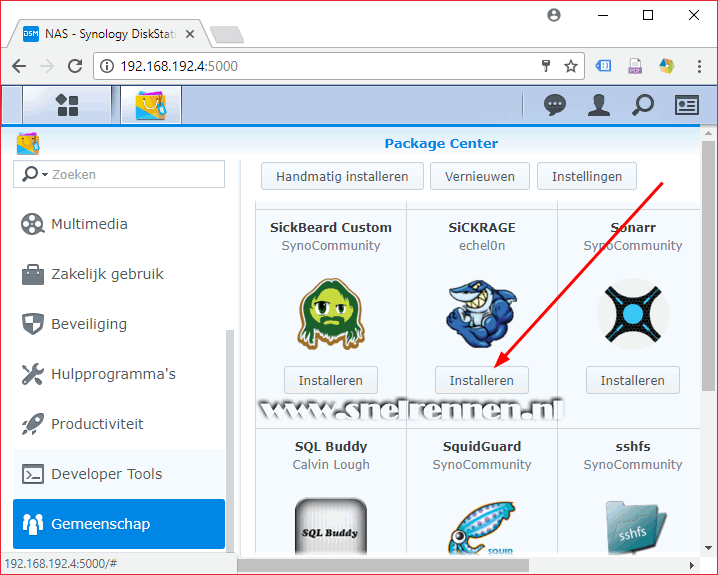Reload the page in the browser

pyautogui.click(x=75, y=66)
